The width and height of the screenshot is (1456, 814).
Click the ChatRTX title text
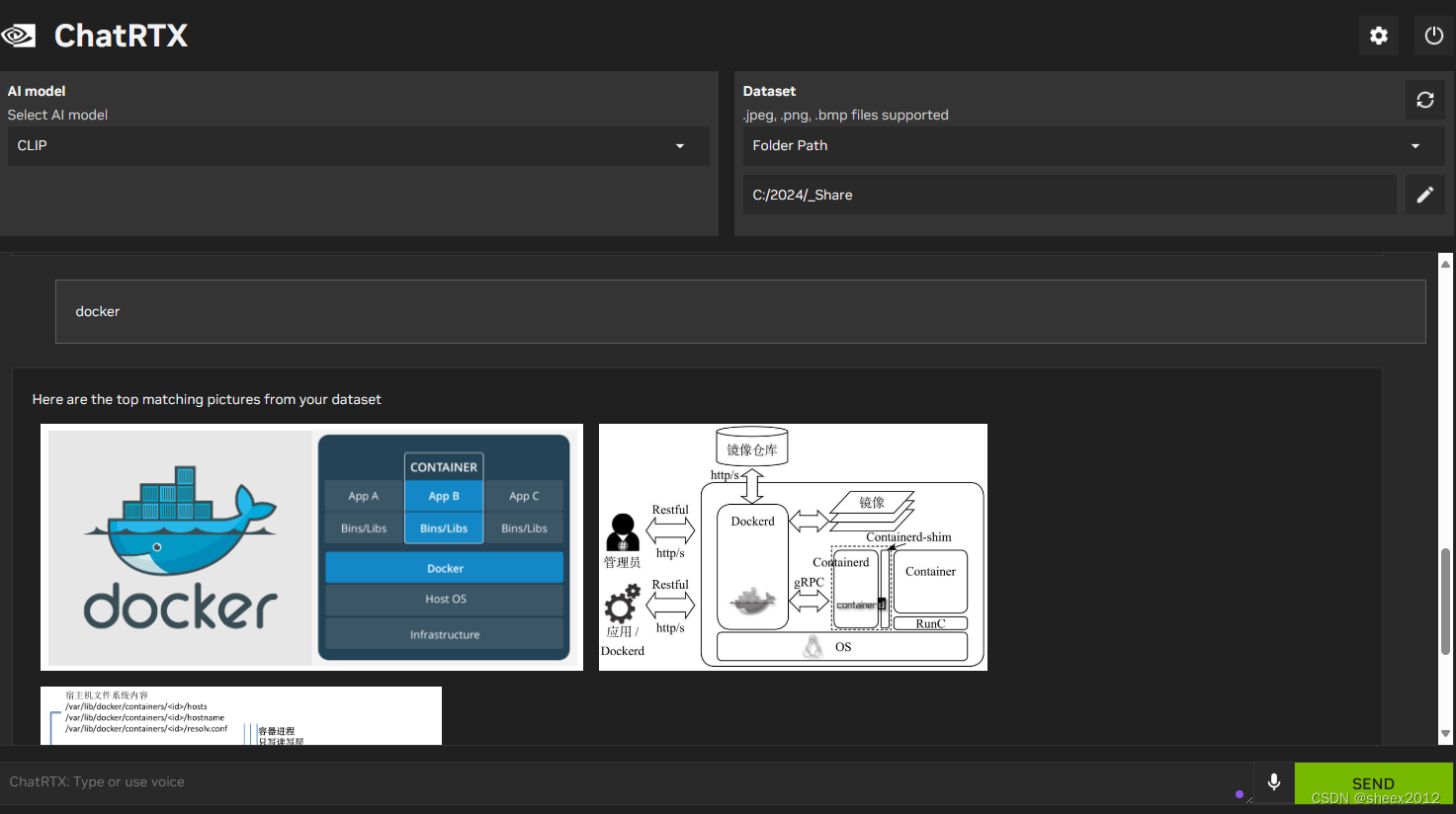(121, 36)
